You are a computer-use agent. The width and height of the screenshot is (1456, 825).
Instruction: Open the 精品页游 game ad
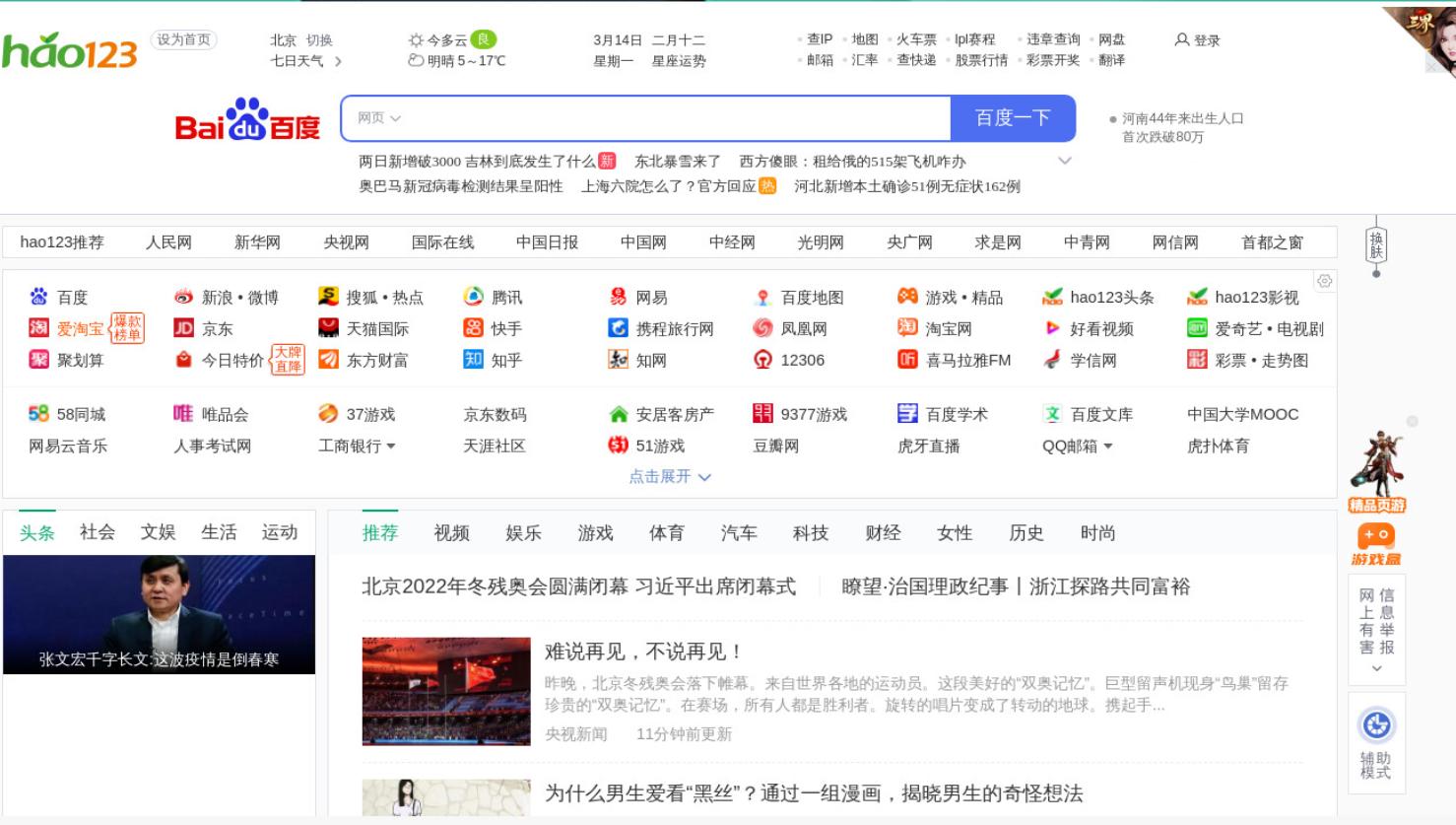[x=1376, y=472]
